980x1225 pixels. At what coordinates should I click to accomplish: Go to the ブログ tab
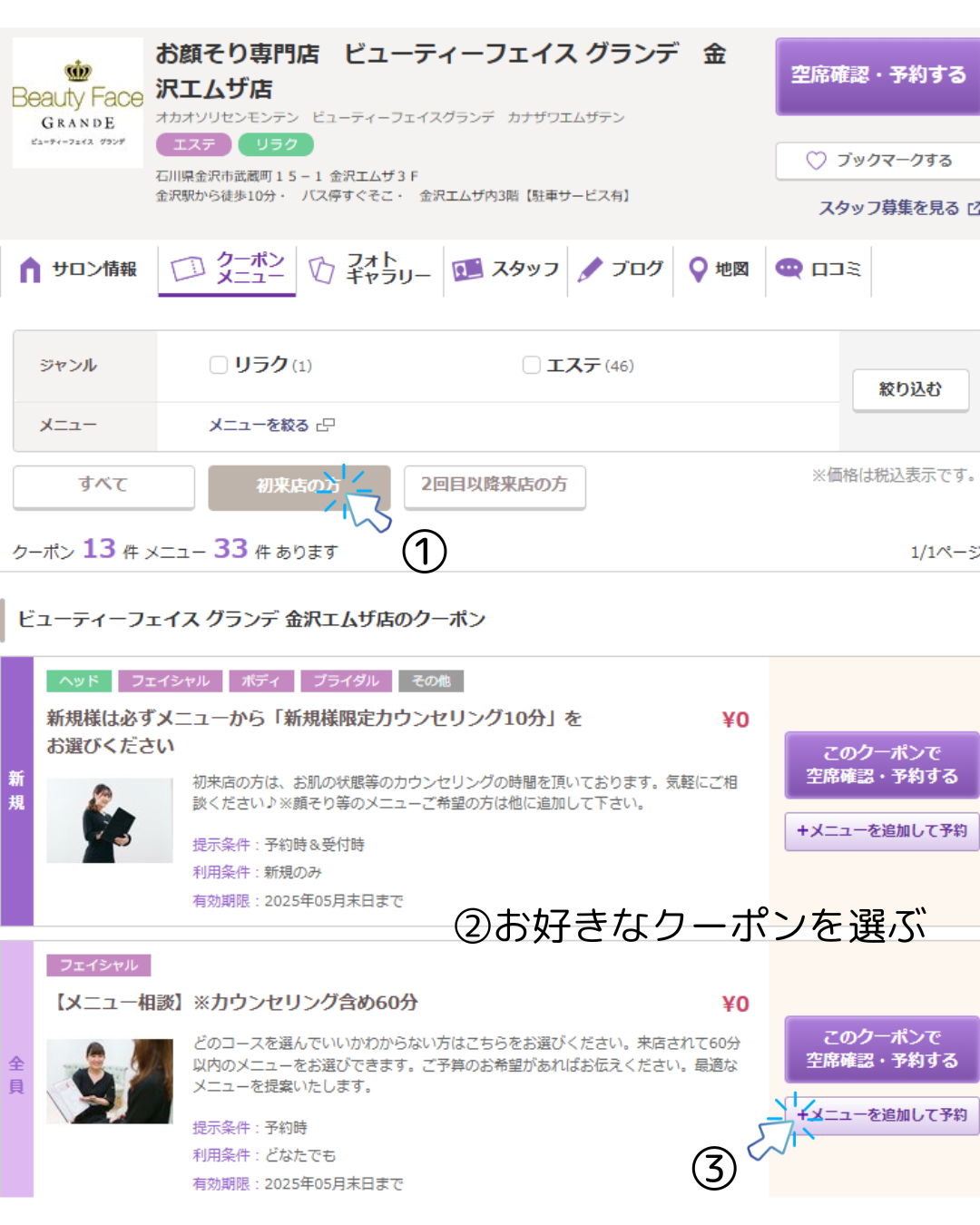[x=621, y=269]
